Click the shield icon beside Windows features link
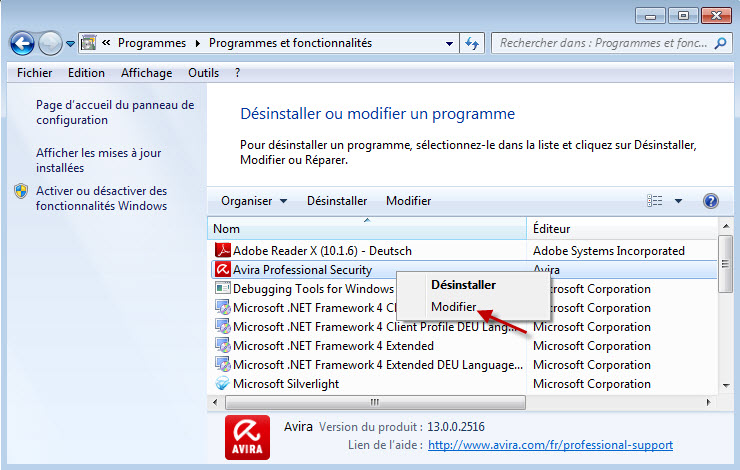This screenshot has height=470, width=740. 21,191
